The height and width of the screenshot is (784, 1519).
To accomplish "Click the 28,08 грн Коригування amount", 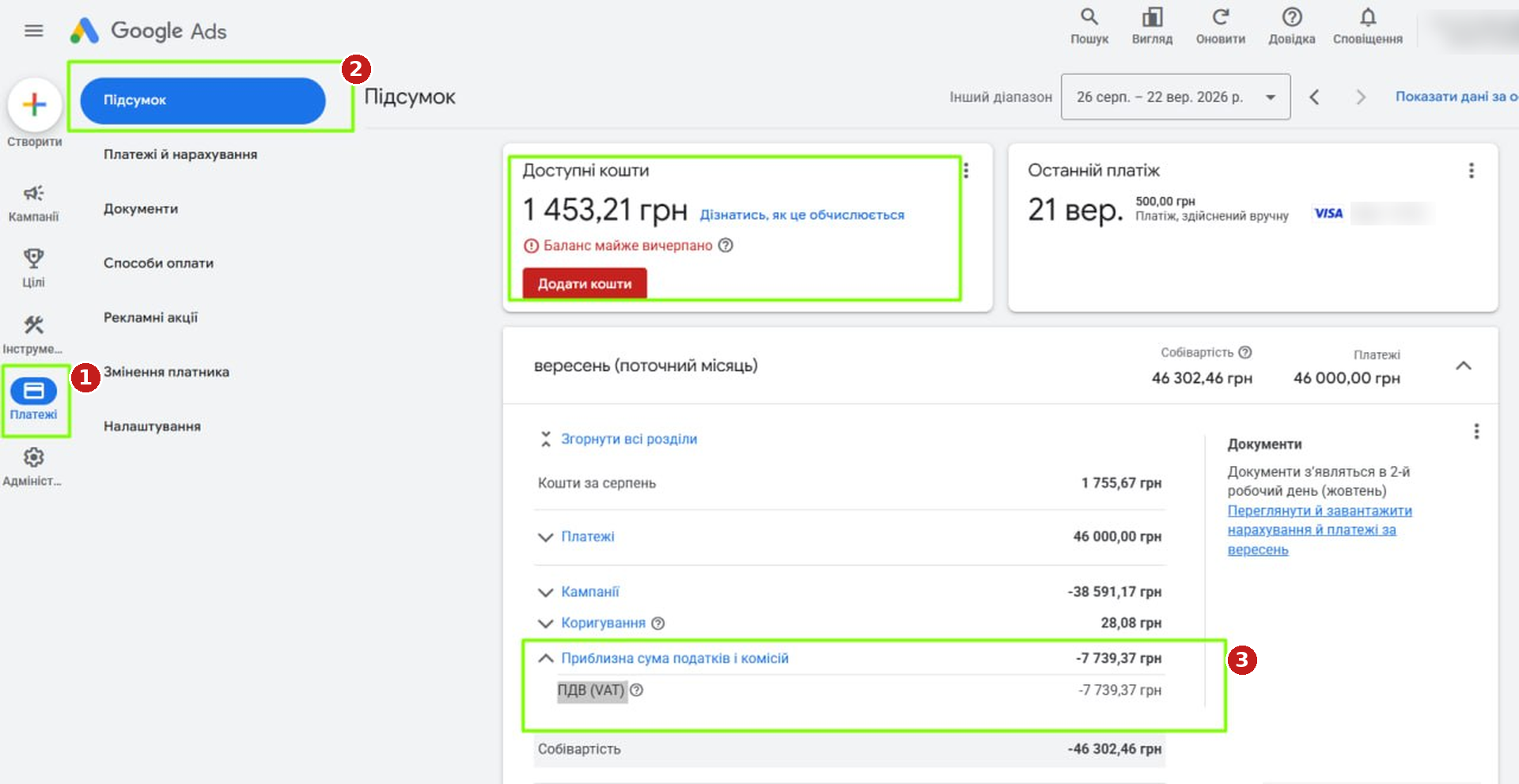I will point(1131,623).
